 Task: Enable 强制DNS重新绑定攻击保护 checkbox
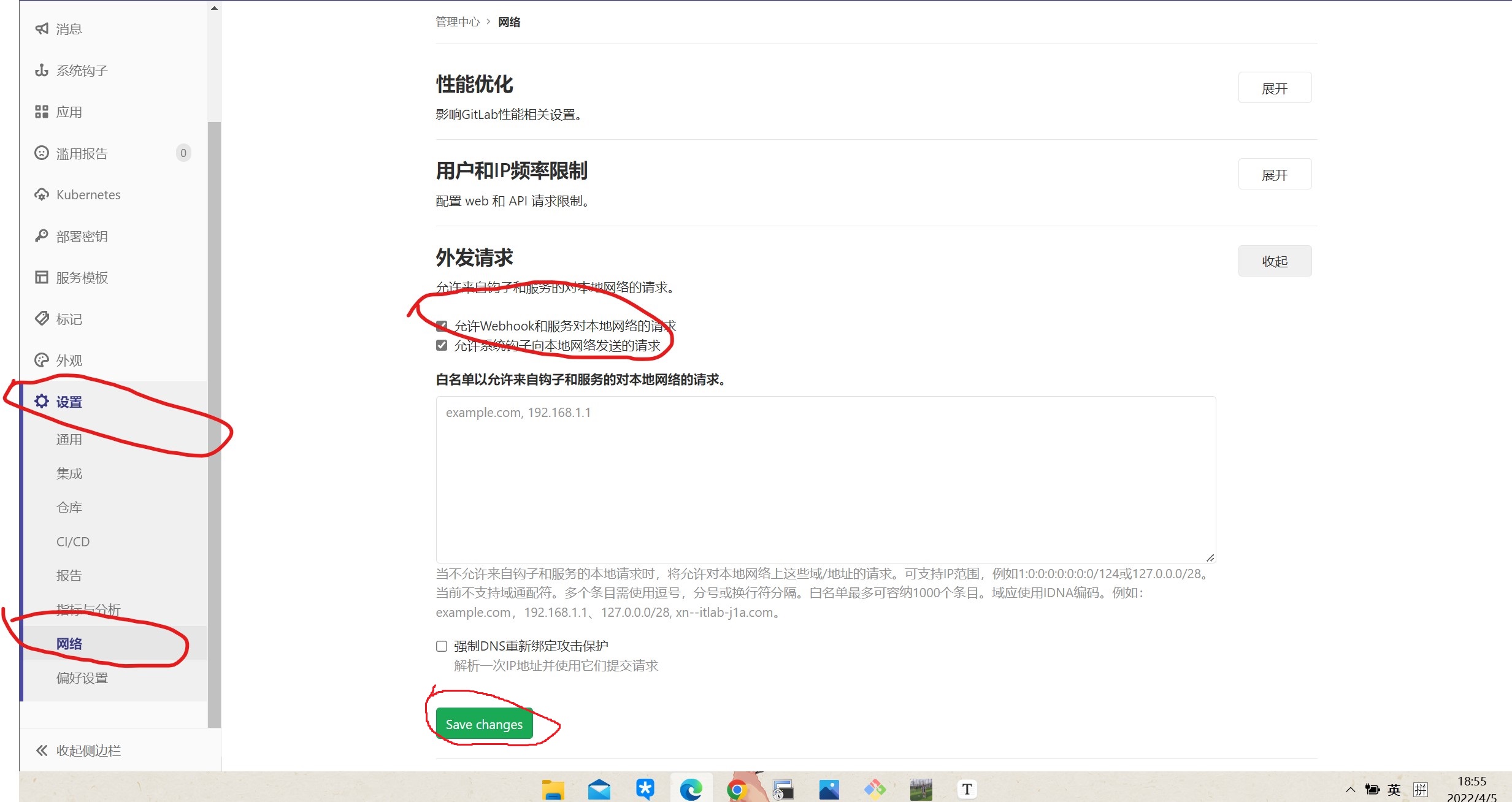coord(442,646)
